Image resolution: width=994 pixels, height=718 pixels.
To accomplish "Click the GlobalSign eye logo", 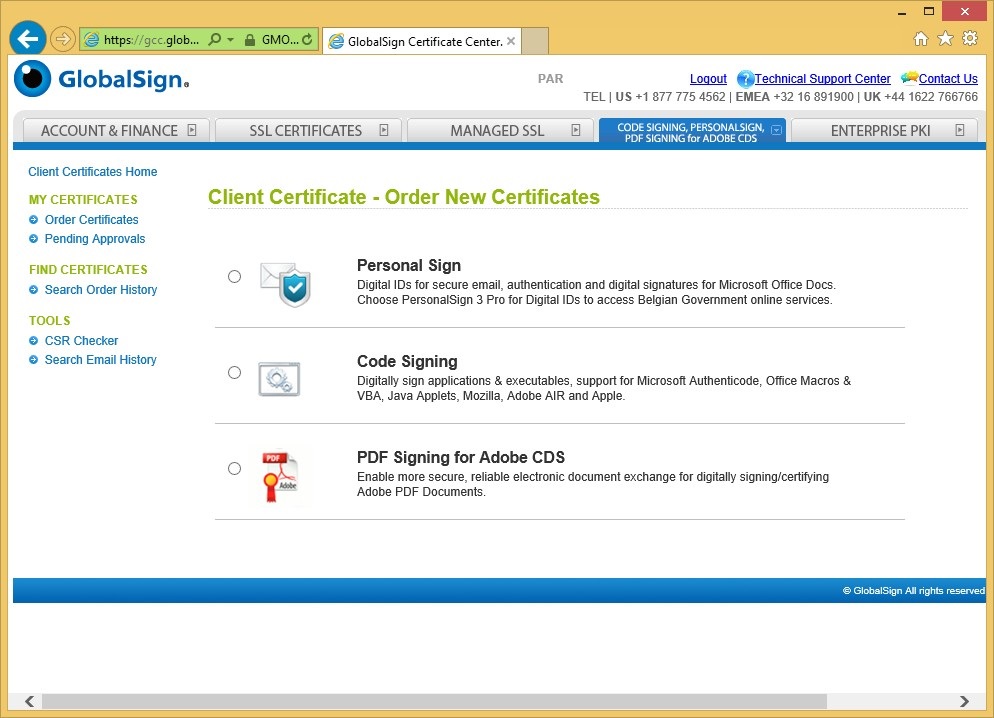I will 32,79.
